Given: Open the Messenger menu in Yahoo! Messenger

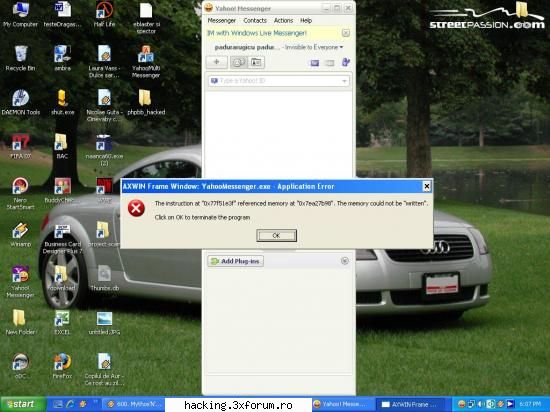Looking at the screenshot, I should 222,21.
